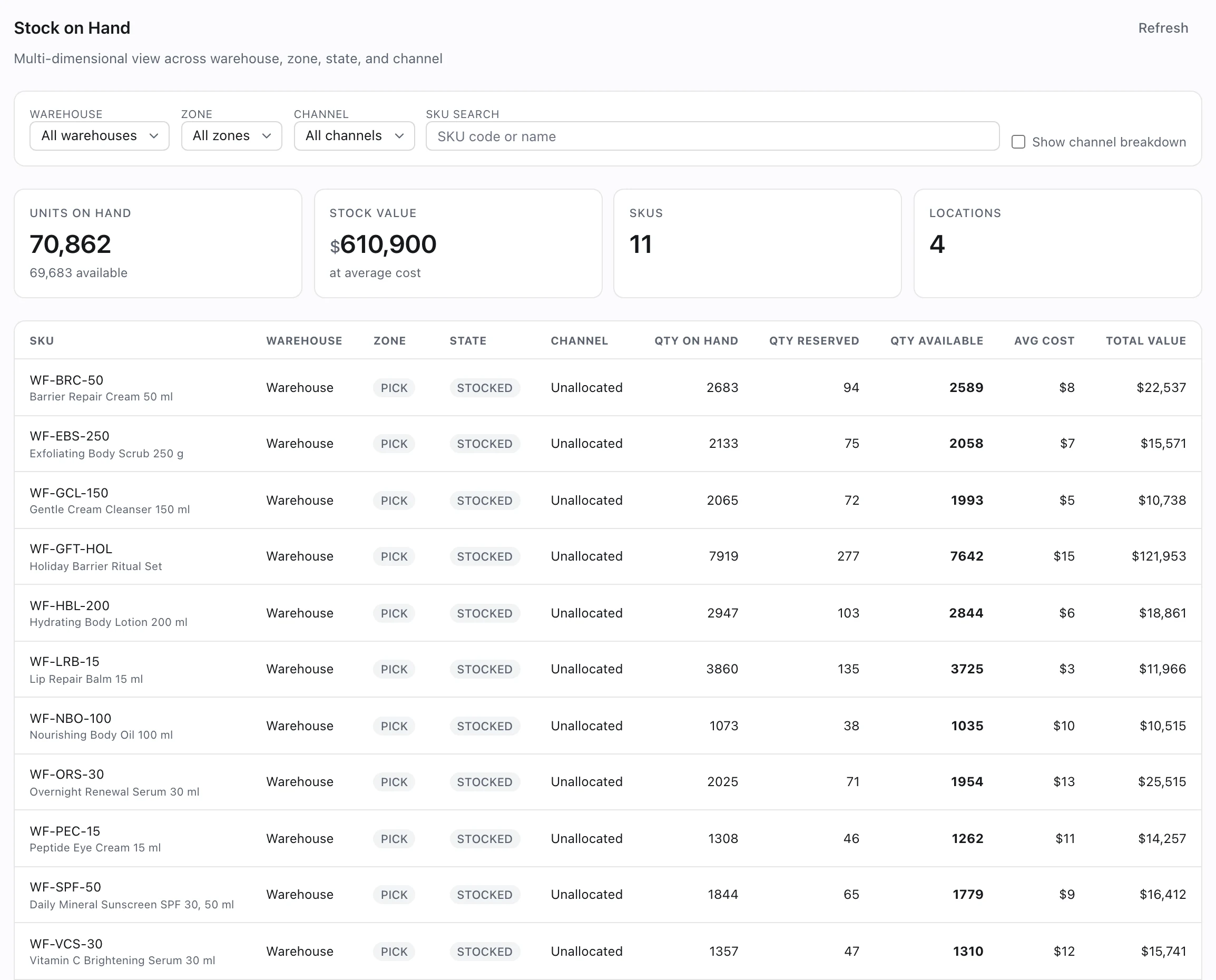Image resolution: width=1216 pixels, height=980 pixels.
Task: Click total value $121,953
Action: coord(1159,556)
